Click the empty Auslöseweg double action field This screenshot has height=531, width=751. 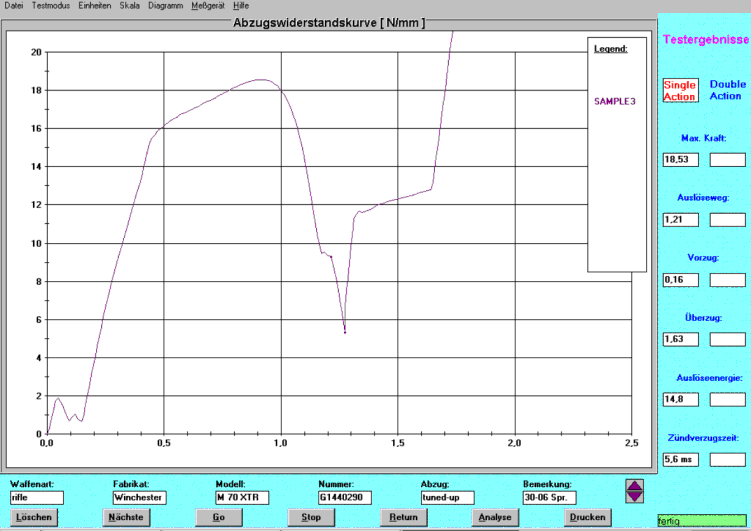728,220
